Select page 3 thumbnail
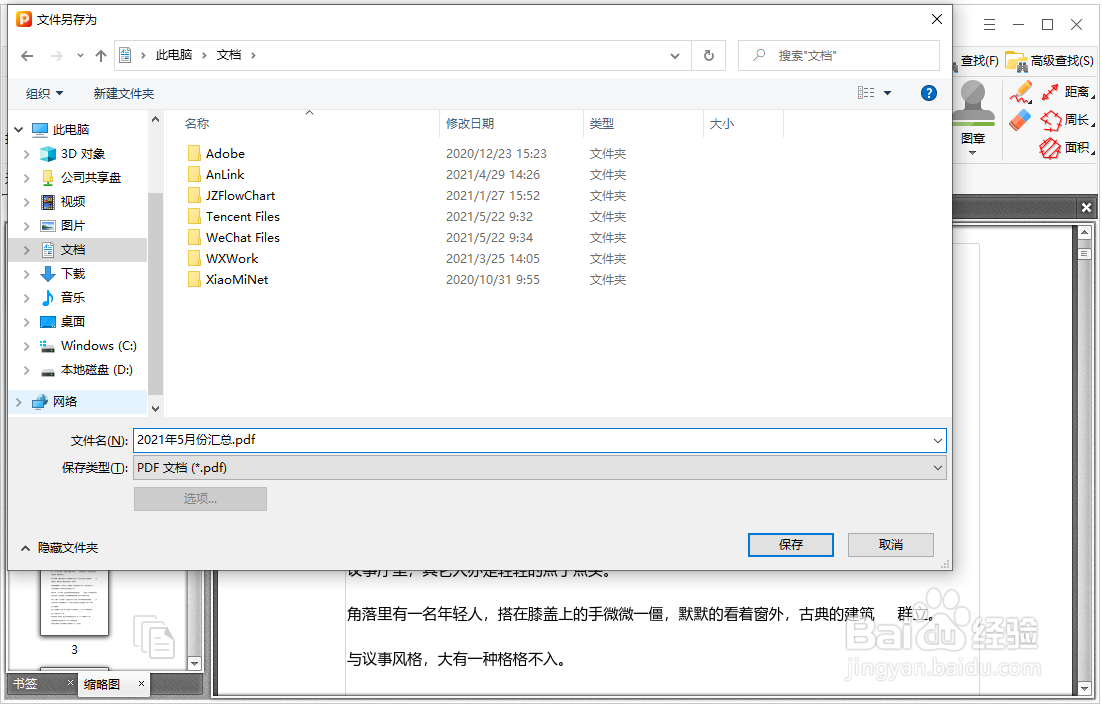 [x=74, y=603]
